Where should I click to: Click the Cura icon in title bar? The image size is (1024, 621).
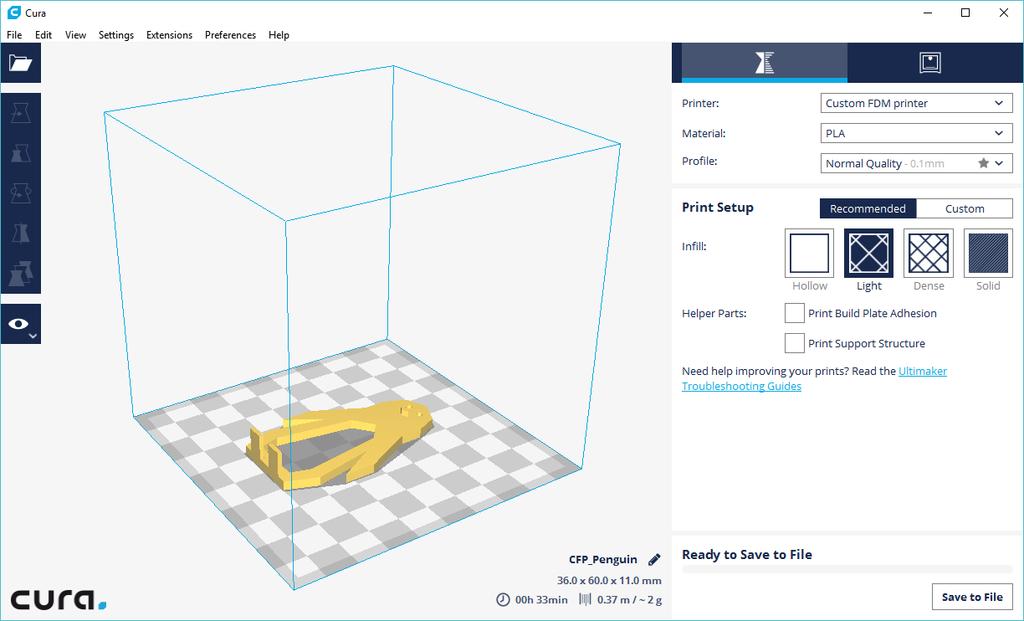(13, 12)
